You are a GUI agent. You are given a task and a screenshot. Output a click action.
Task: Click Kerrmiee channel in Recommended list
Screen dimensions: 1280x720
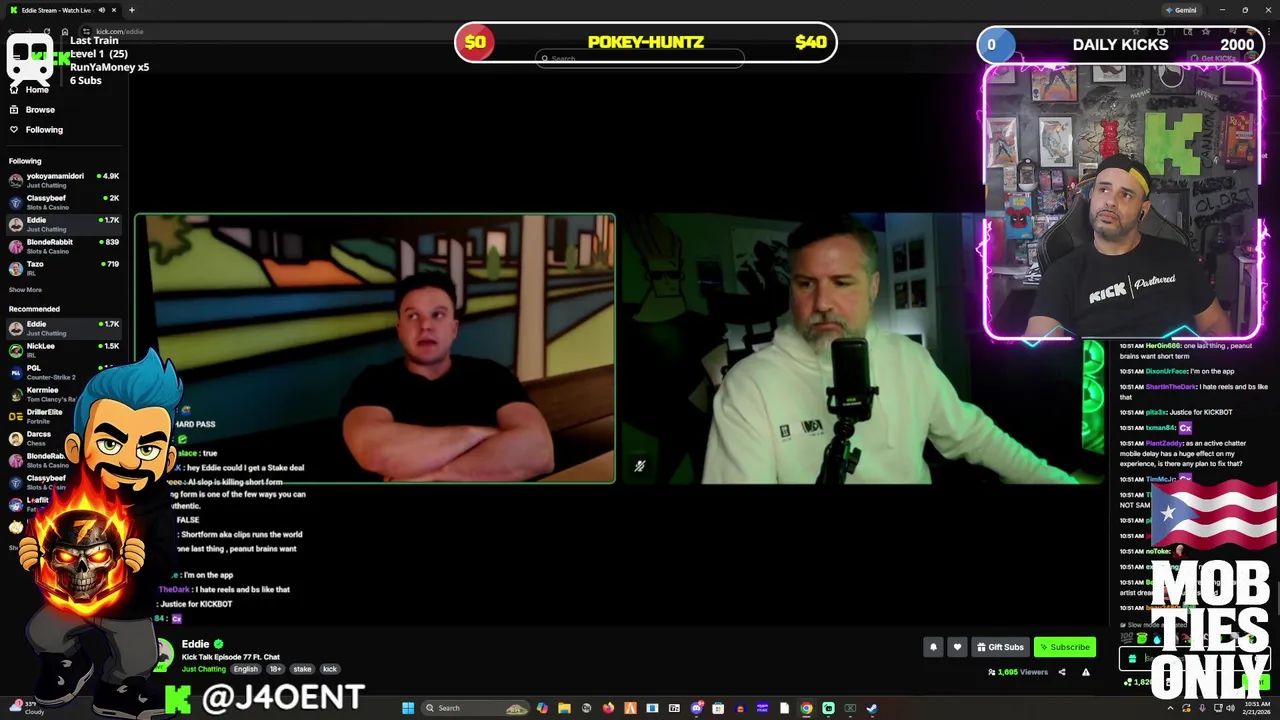[64, 394]
